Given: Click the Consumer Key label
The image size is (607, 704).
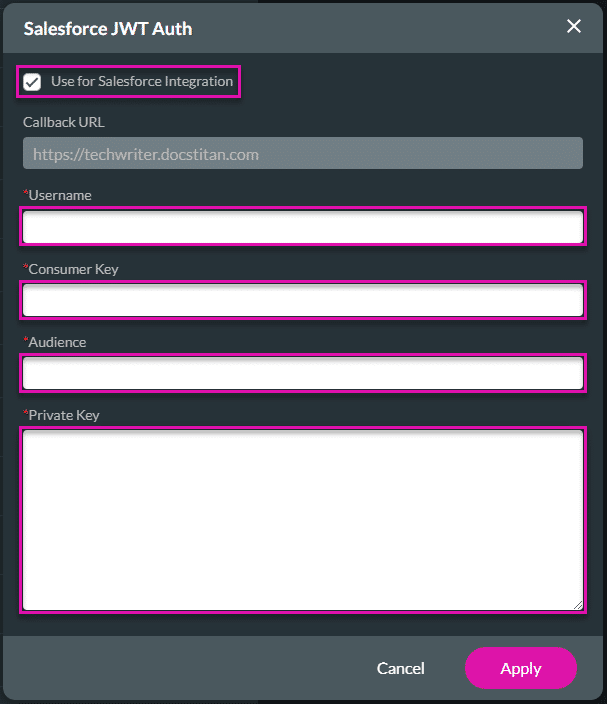Looking at the screenshot, I should [x=74, y=269].
